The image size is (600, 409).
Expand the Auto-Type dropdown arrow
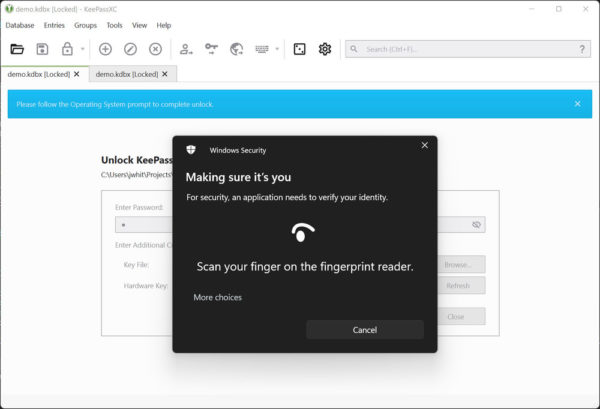click(x=277, y=49)
